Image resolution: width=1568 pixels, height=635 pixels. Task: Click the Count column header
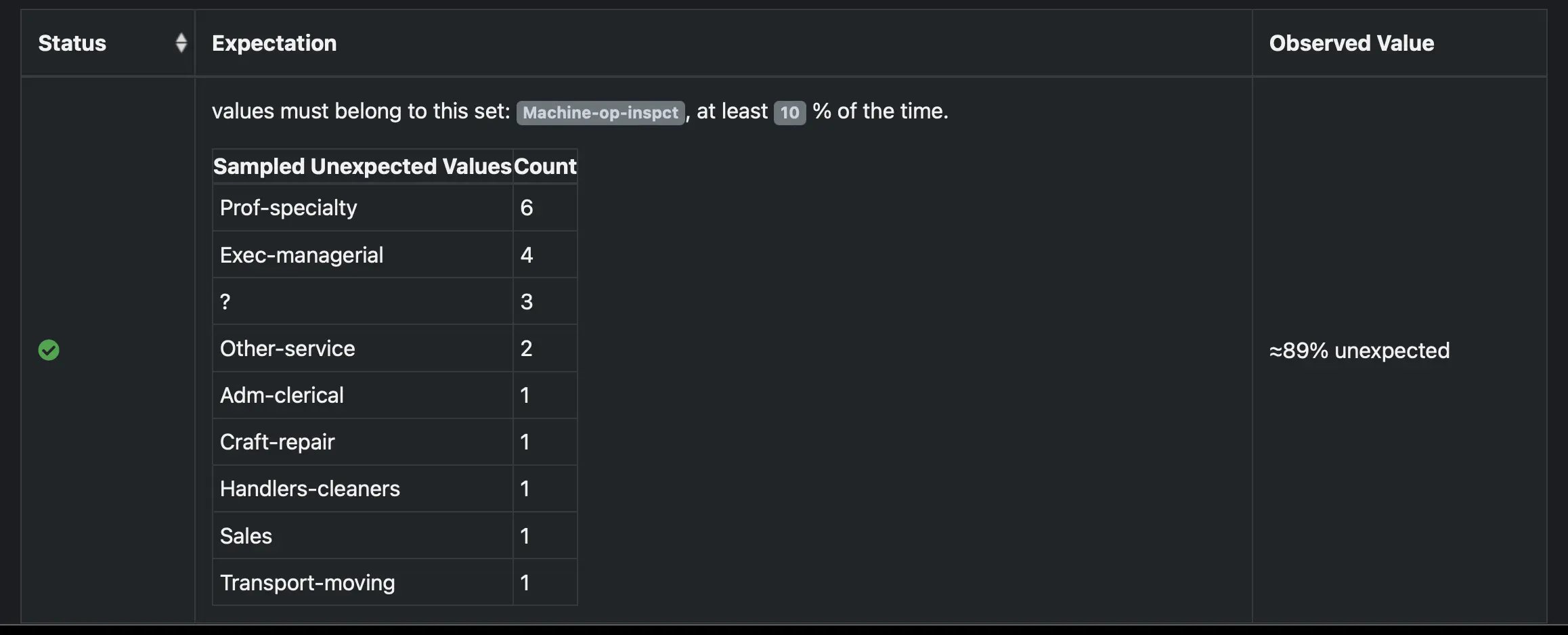click(545, 166)
